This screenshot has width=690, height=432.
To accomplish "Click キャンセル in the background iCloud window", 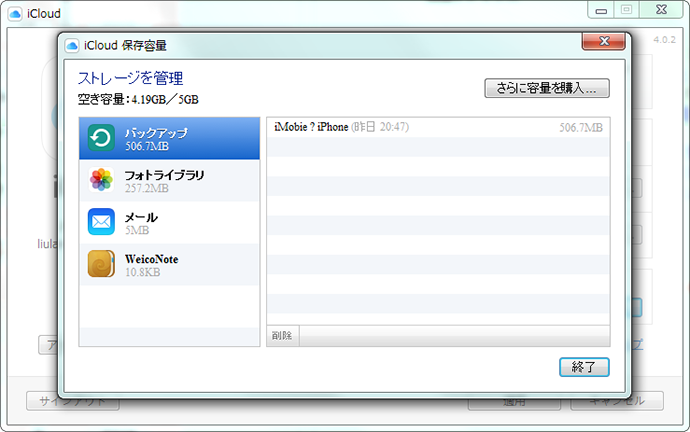I will [x=617, y=401].
